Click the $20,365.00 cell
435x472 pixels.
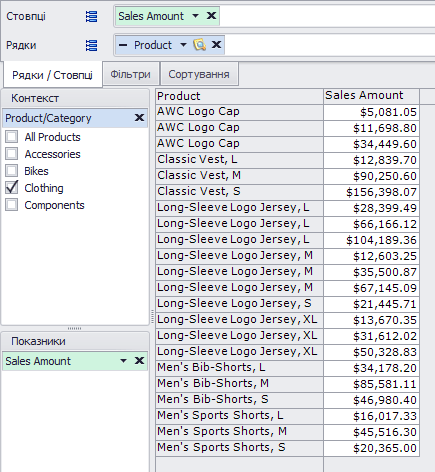click(371, 448)
